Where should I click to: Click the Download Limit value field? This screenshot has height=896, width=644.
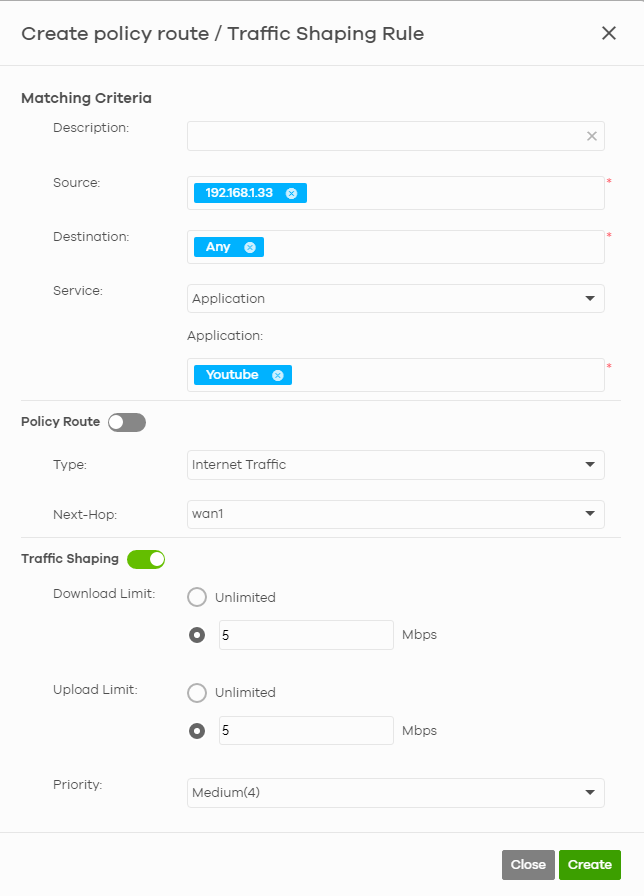(x=306, y=635)
